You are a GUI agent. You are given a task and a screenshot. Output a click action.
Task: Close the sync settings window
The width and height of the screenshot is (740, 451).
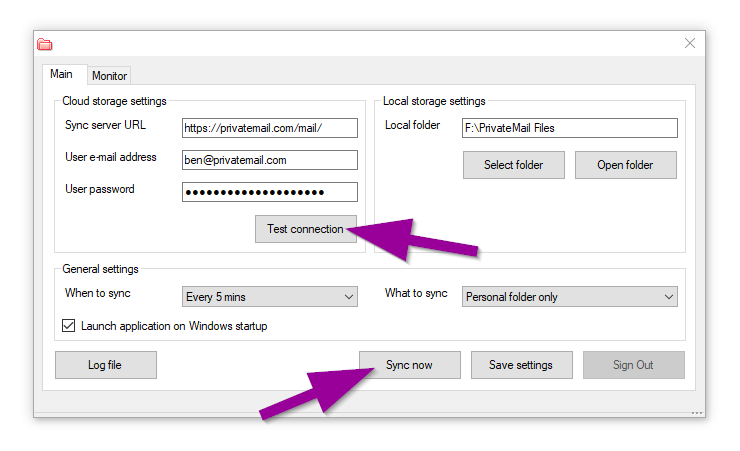click(x=689, y=43)
